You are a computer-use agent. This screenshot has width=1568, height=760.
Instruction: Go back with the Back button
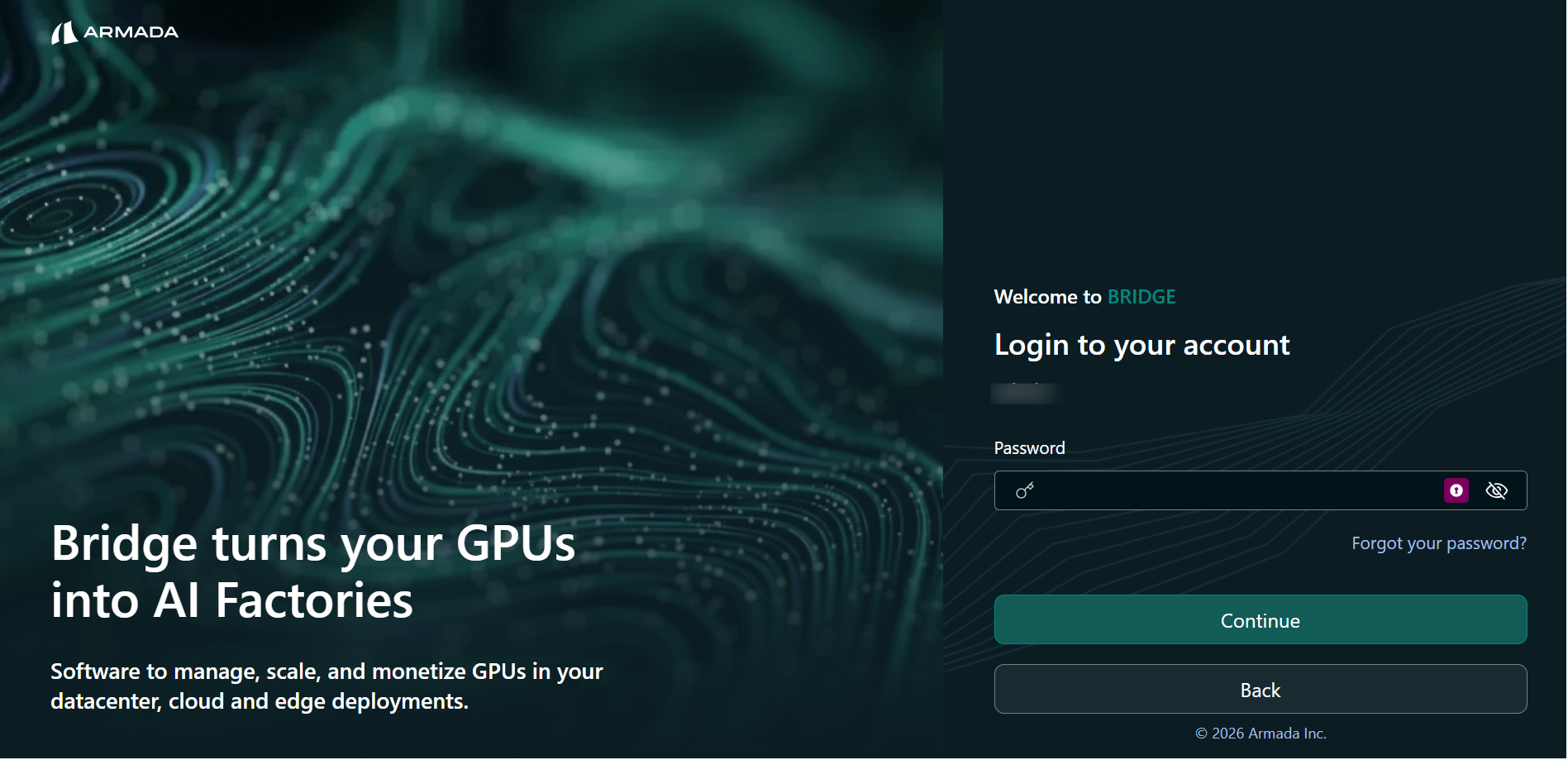tap(1261, 690)
